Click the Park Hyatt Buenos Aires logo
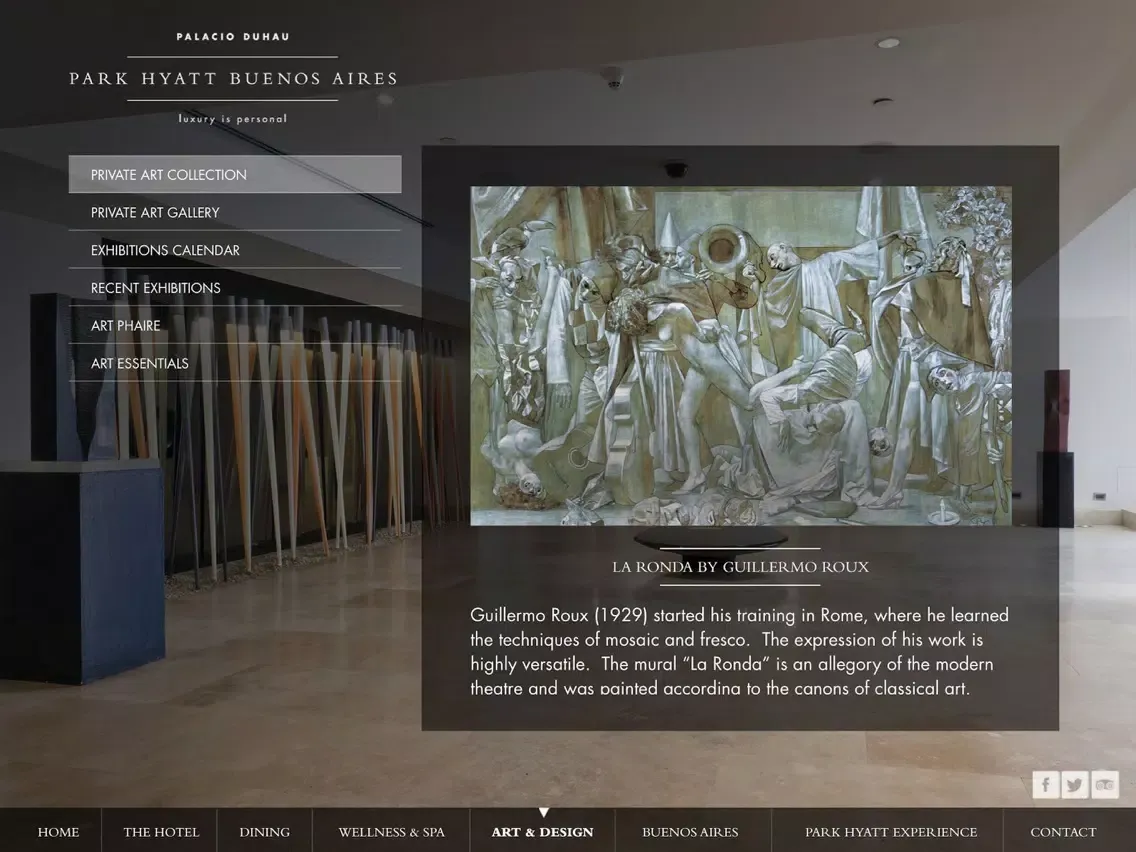This screenshot has height=852, width=1136. tap(233, 78)
